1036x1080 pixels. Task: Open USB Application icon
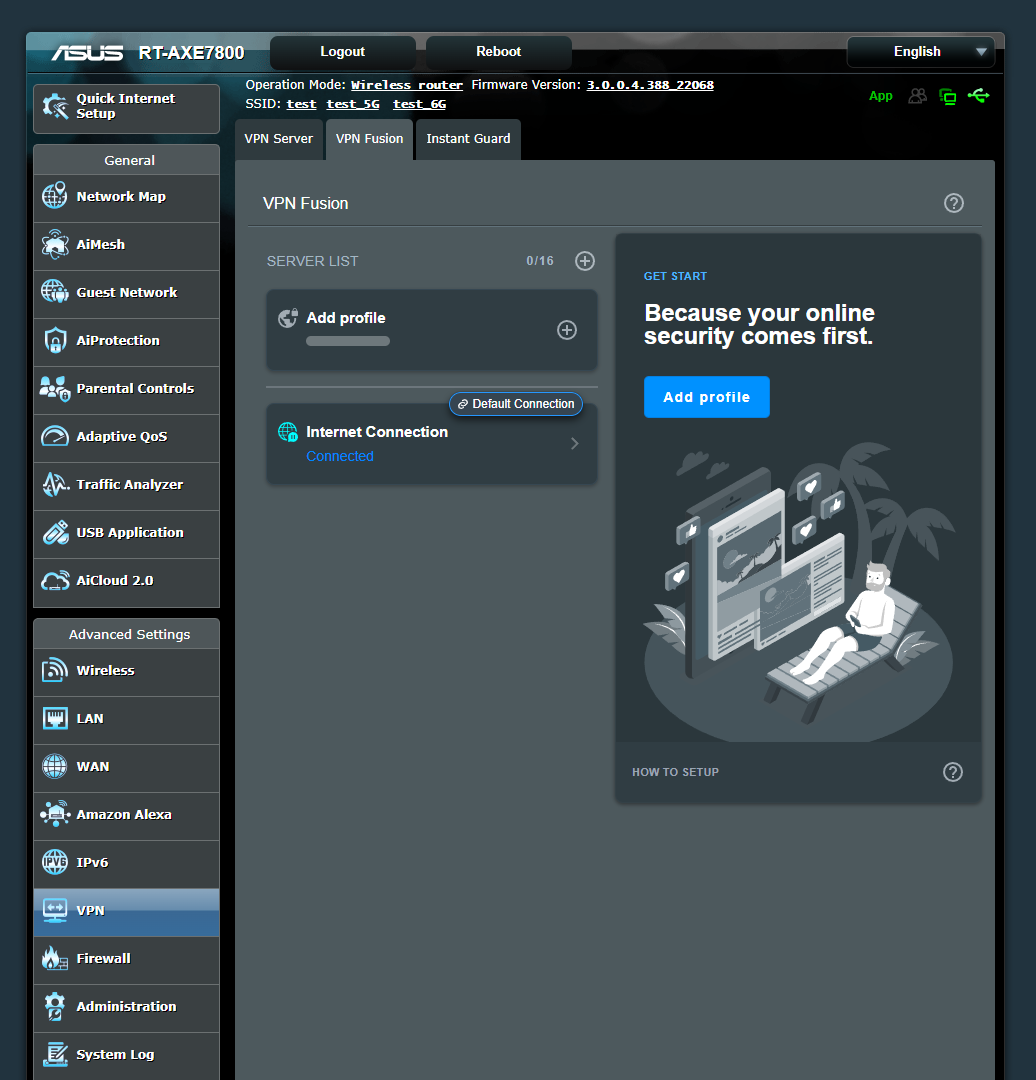(x=55, y=532)
